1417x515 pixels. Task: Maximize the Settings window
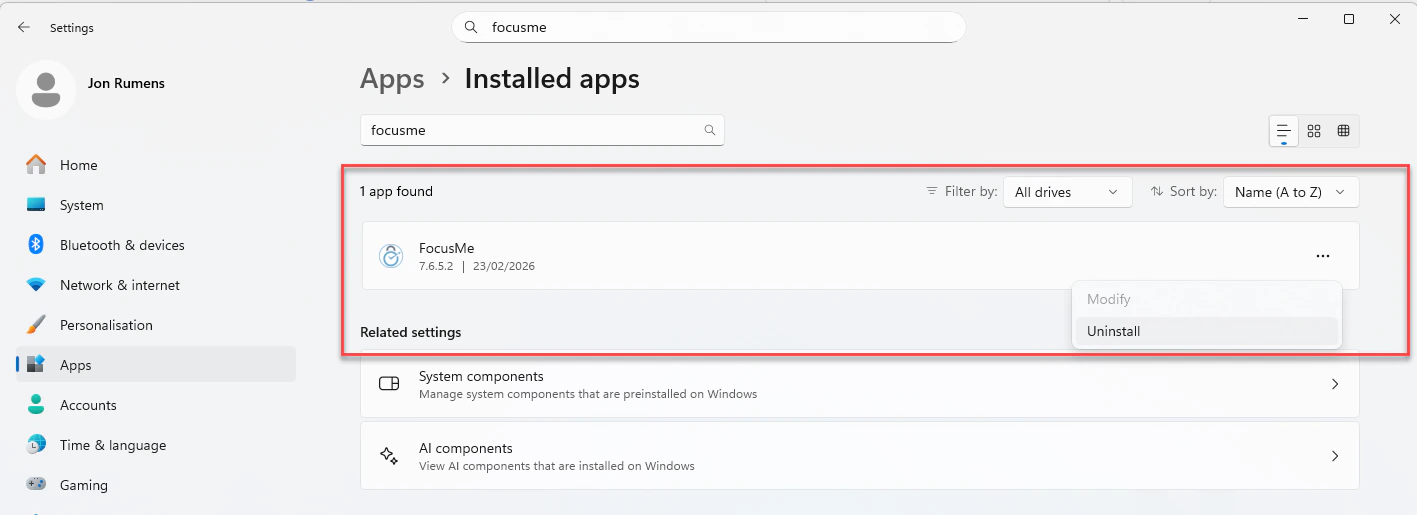click(1348, 19)
